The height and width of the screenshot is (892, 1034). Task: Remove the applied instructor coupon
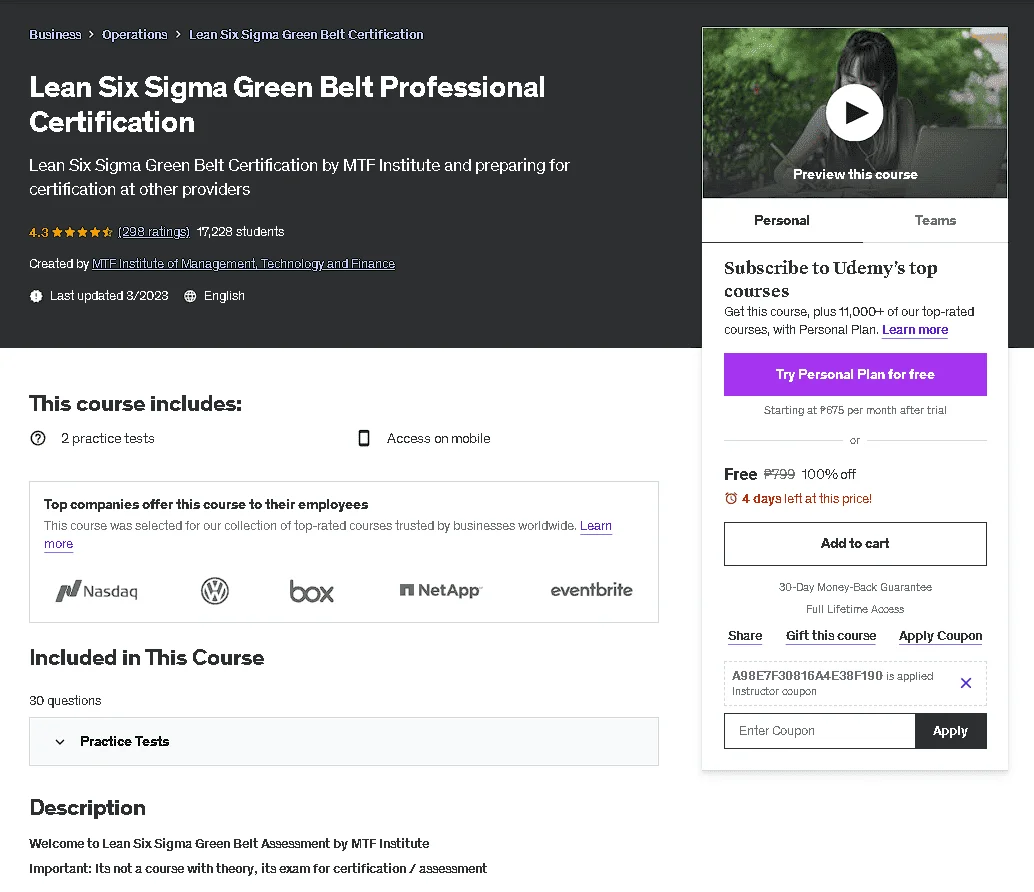[x=965, y=683]
